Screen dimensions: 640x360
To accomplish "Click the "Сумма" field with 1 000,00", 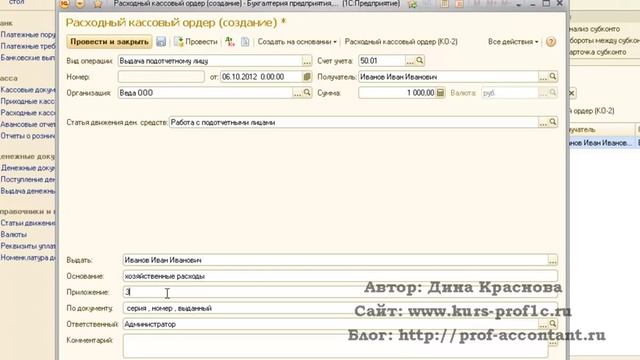I will coord(397,93).
